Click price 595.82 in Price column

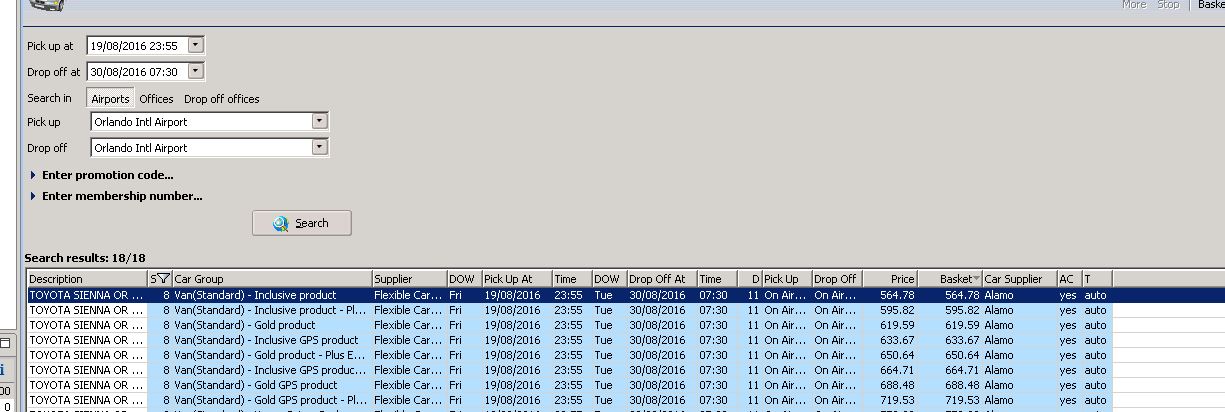pyautogui.click(x=897, y=310)
